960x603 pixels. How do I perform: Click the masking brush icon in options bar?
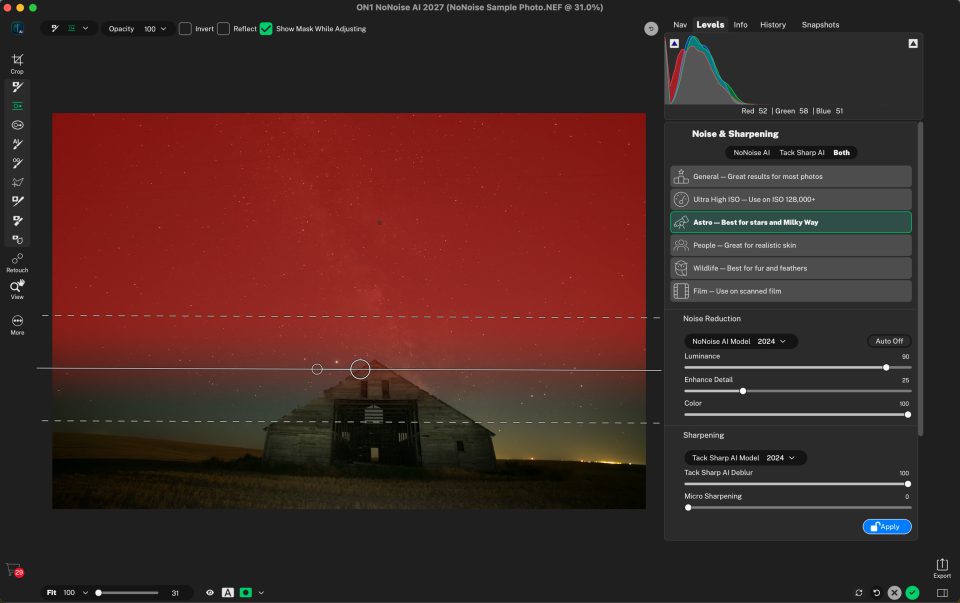[55, 28]
